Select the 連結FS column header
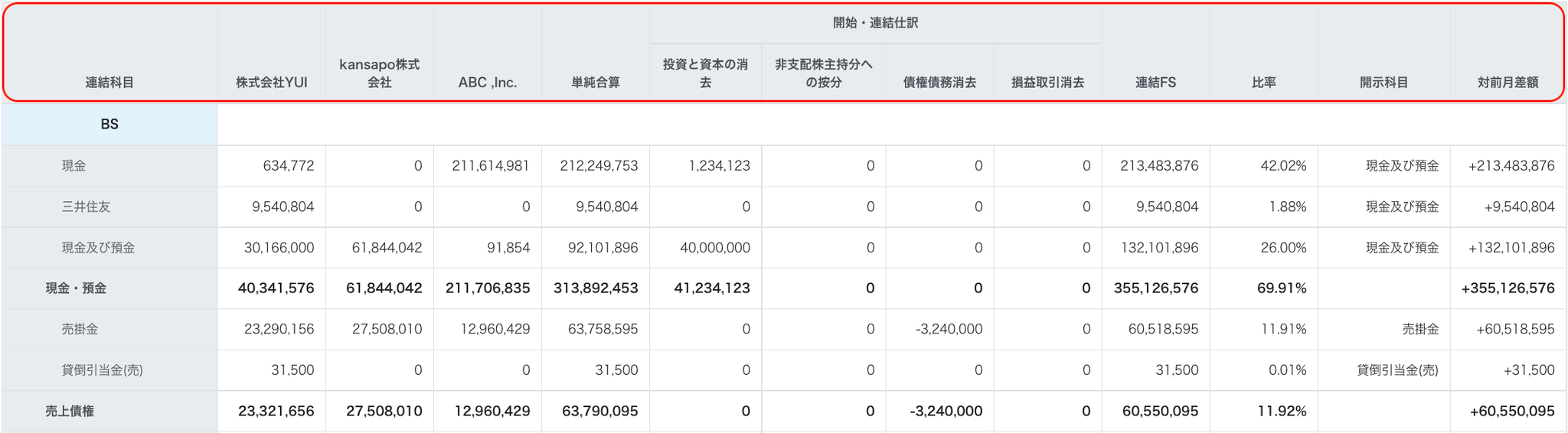This screenshot has height=433, width=1568. (x=1155, y=83)
